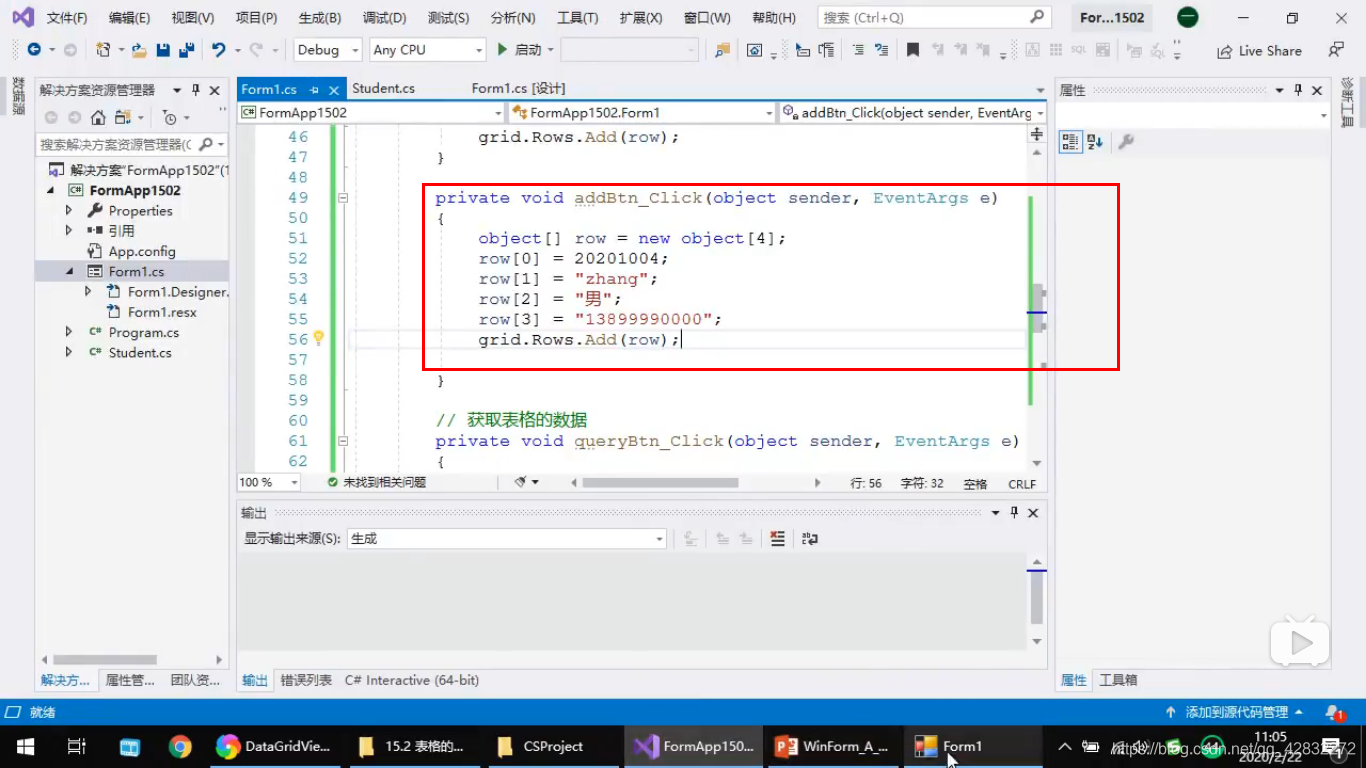Switch to the C# Interactive (64-bit) tab
The image size is (1366, 768).
[412, 680]
